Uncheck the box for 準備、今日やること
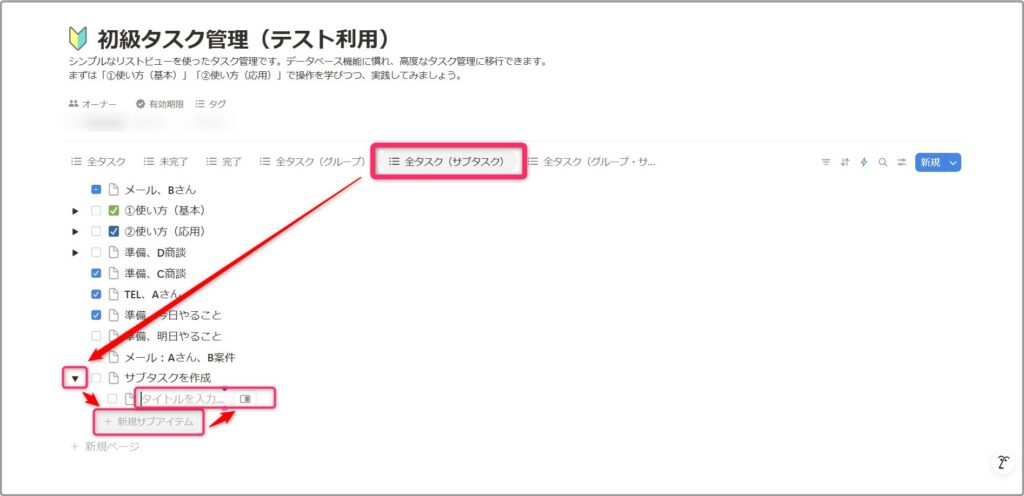This screenshot has width=1024, height=496. 96,315
